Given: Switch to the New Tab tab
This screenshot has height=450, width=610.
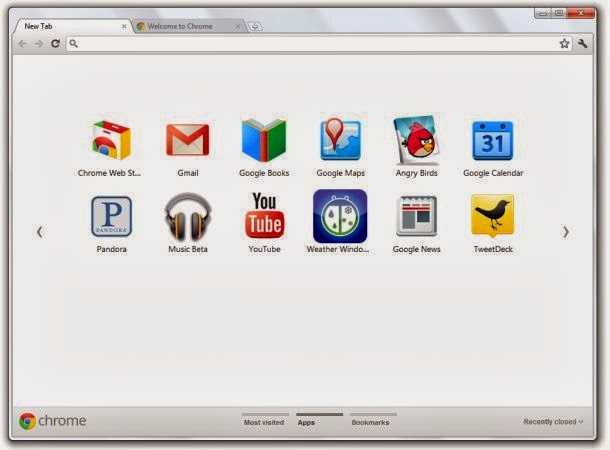Looking at the screenshot, I should click(72, 26).
